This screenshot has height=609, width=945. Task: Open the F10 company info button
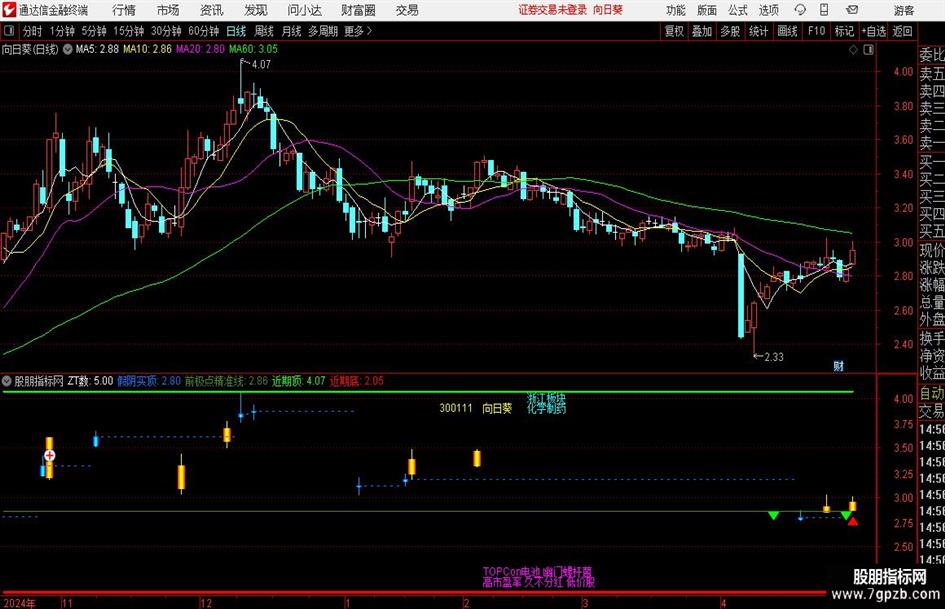coord(817,31)
